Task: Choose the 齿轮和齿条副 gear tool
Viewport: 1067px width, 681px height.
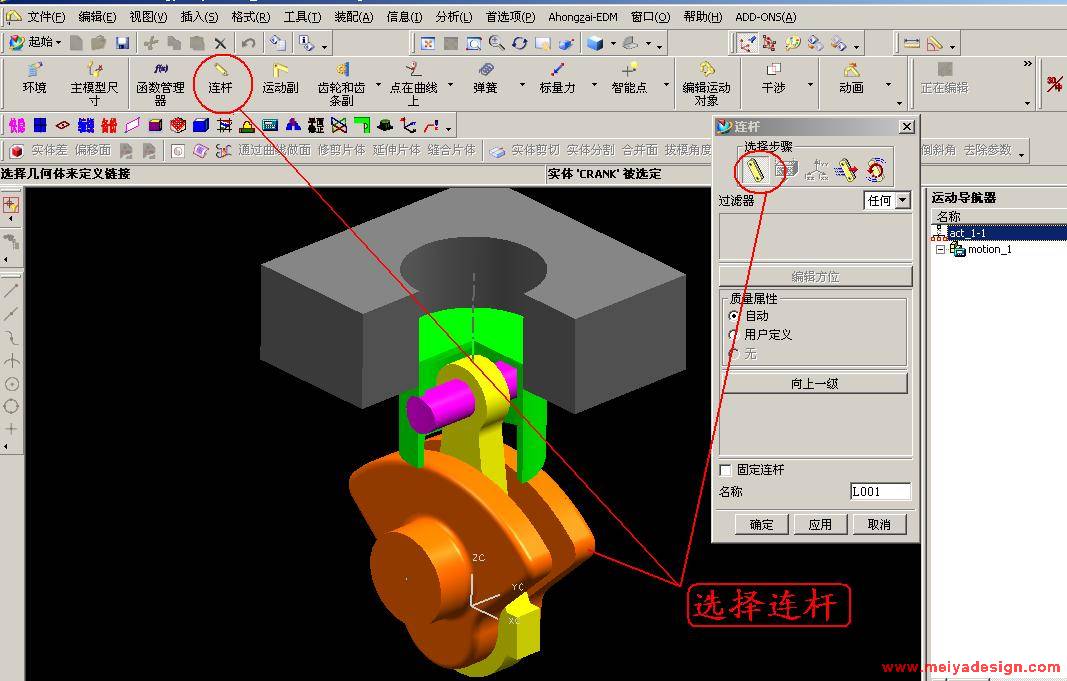Action: (342, 84)
